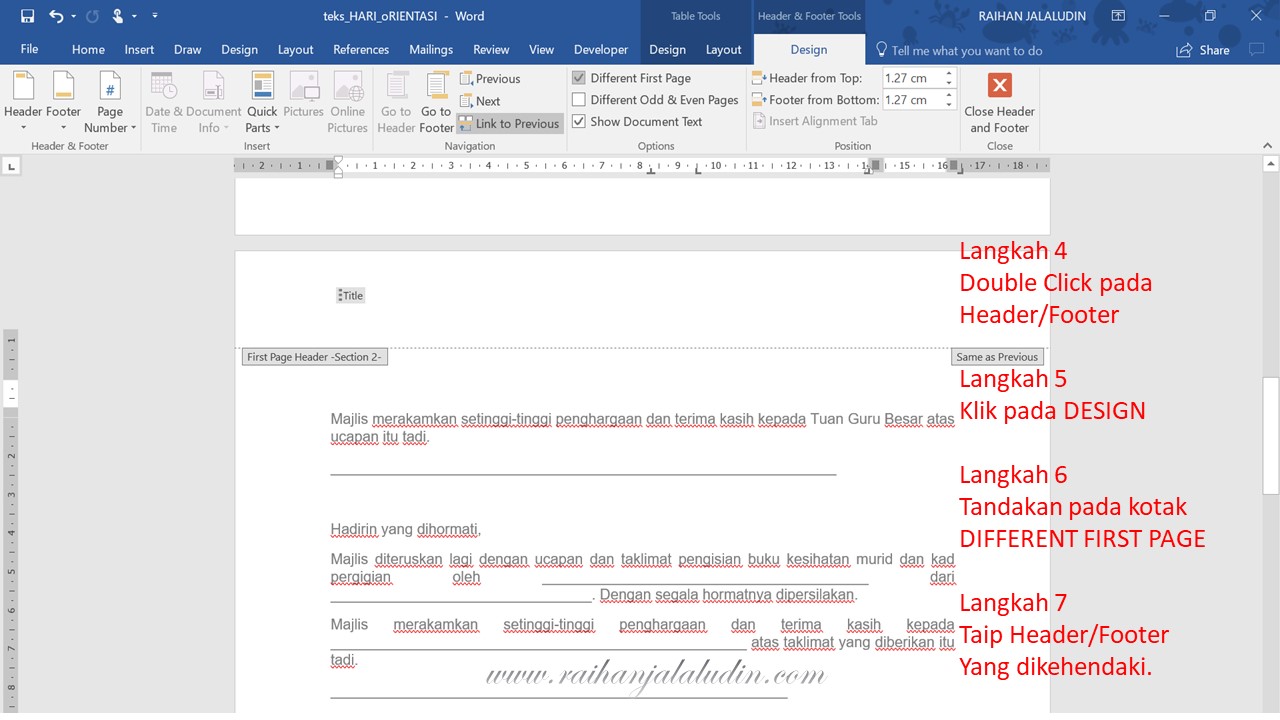
Task: Toggle Link to Previous
Action: [x=510, y=123]
